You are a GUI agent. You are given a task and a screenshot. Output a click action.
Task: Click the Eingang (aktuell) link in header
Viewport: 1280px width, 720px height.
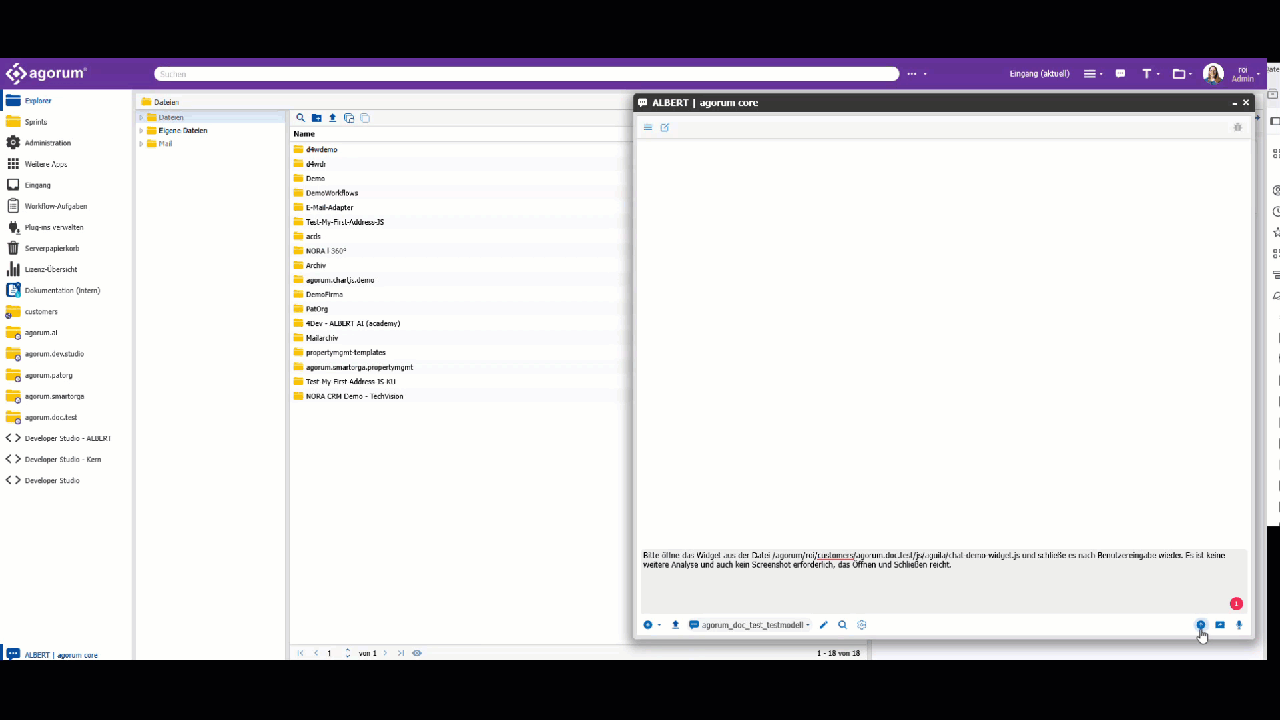(1039, 74)
